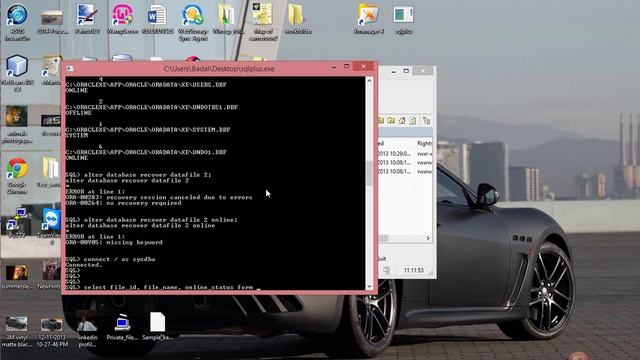Click the home directory icon in background window
The height and width of the screenshot is (360, 640).
(402, 120)
